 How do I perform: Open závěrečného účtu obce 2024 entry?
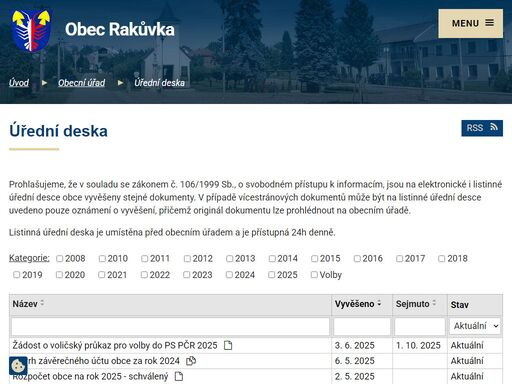104,361
